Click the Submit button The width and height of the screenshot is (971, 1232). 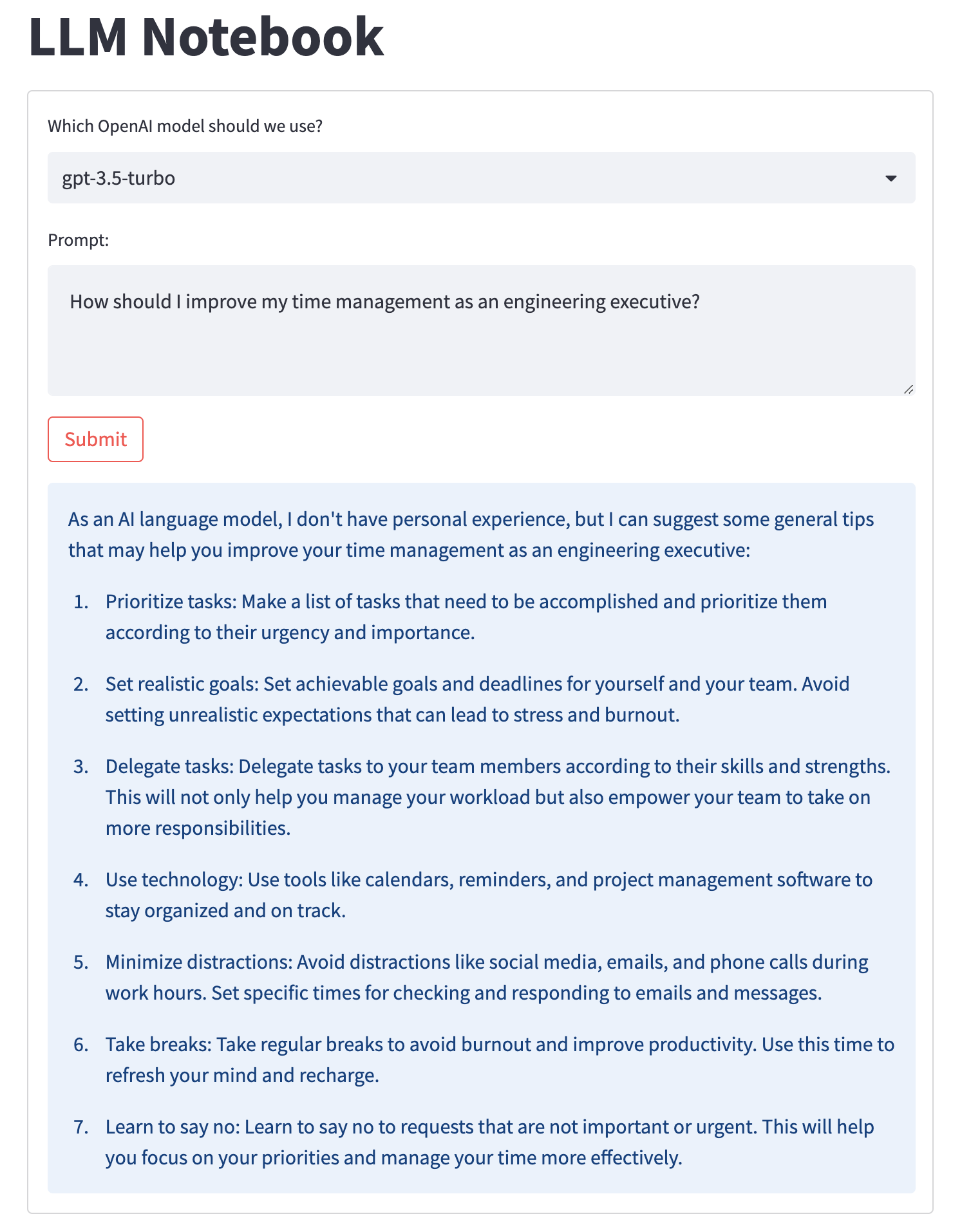pos(95,439)
